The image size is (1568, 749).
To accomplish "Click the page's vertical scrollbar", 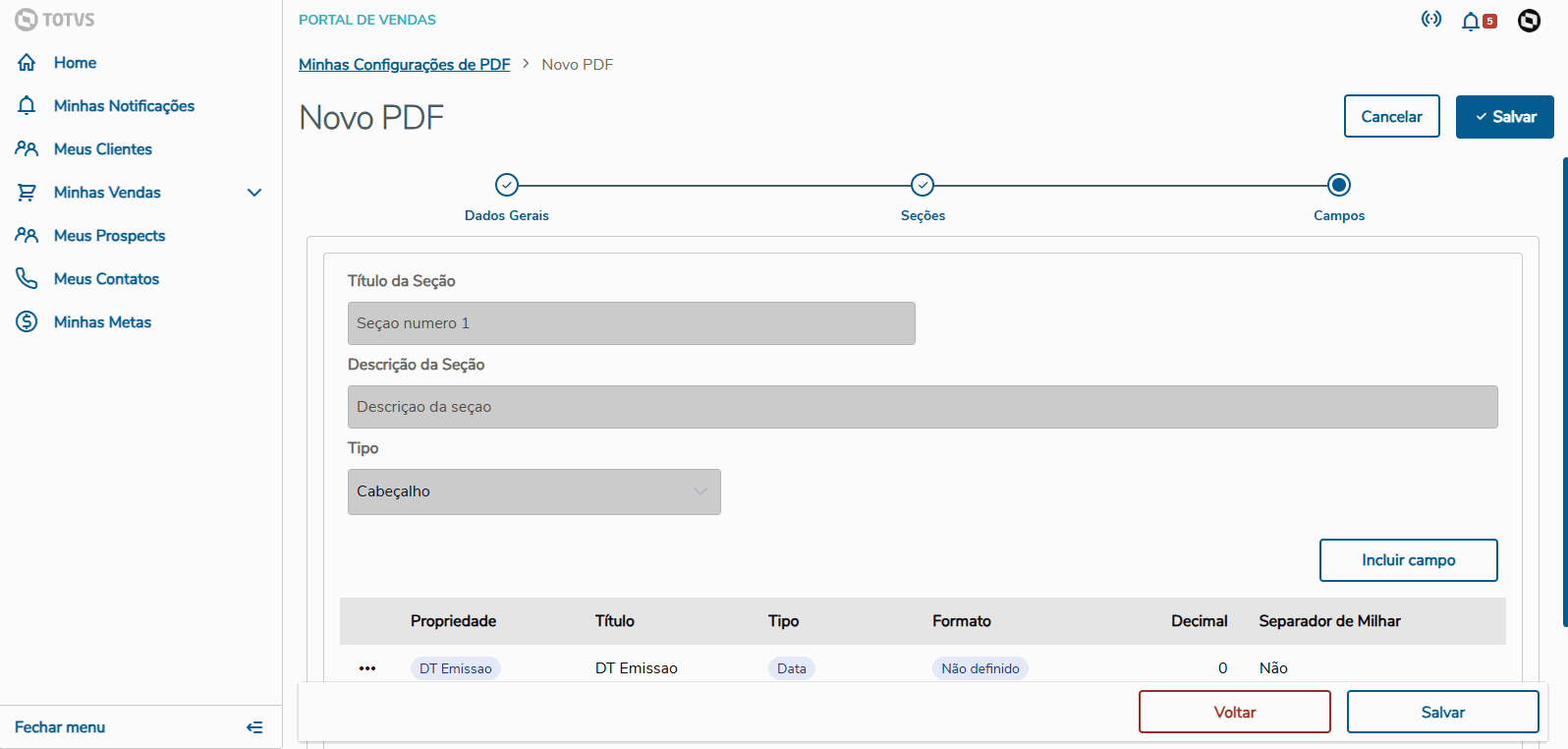I will (x=1564, y=393).
